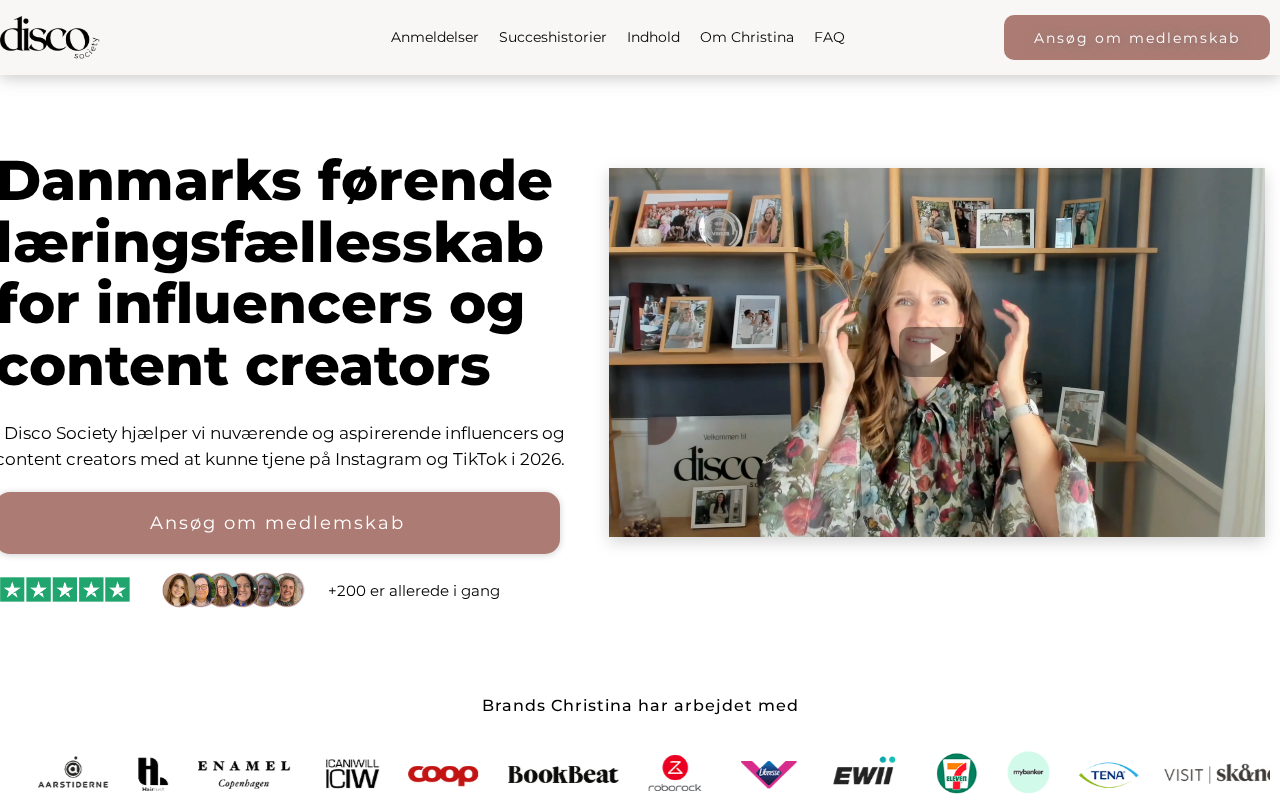Click the BookBeat brand logo
The width and height of the screenshot is (1280, 800).
563,775
